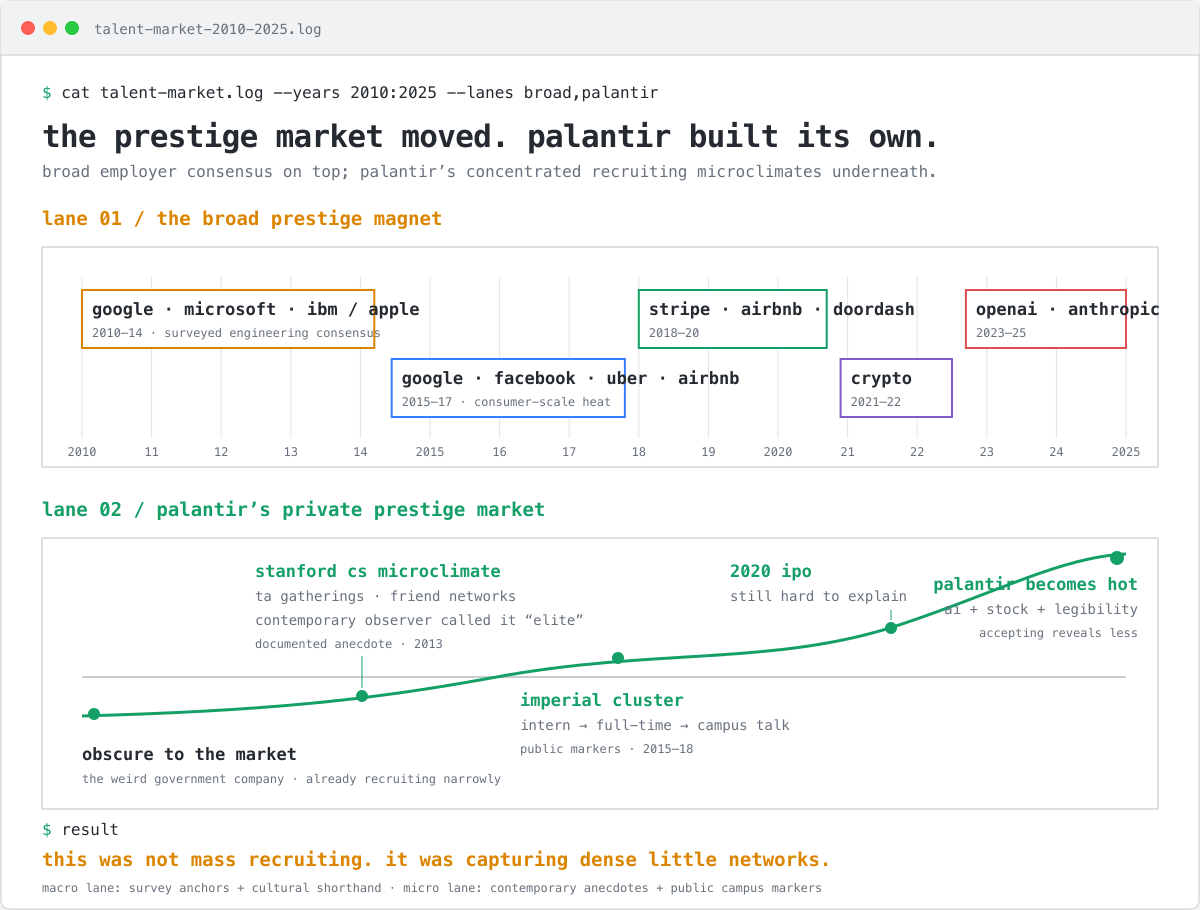The image size is (1200, 910).
Task: Select the google microsoft ibm apple box
Action: click(x=228, y=319)
